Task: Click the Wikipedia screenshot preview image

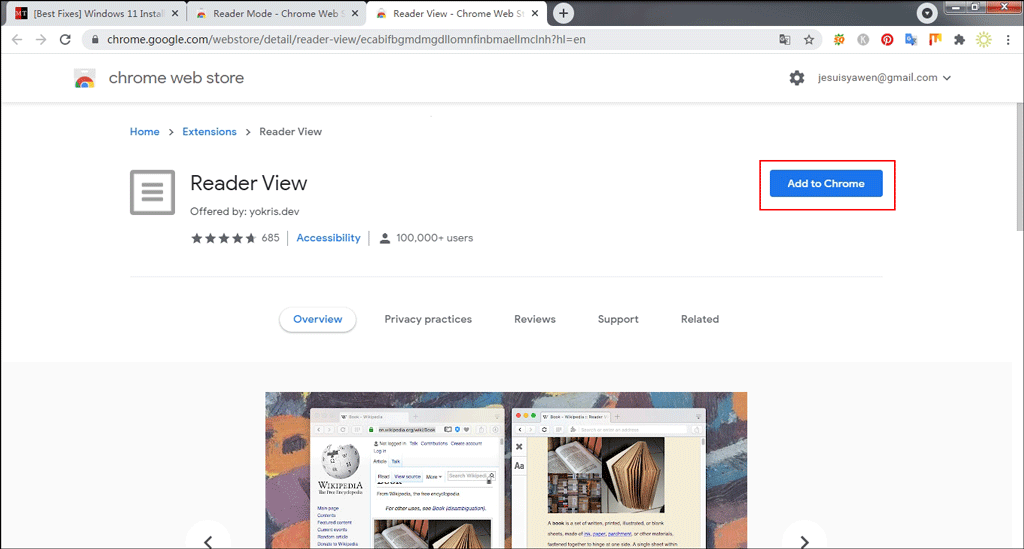Action: click(x=506, y=470)
